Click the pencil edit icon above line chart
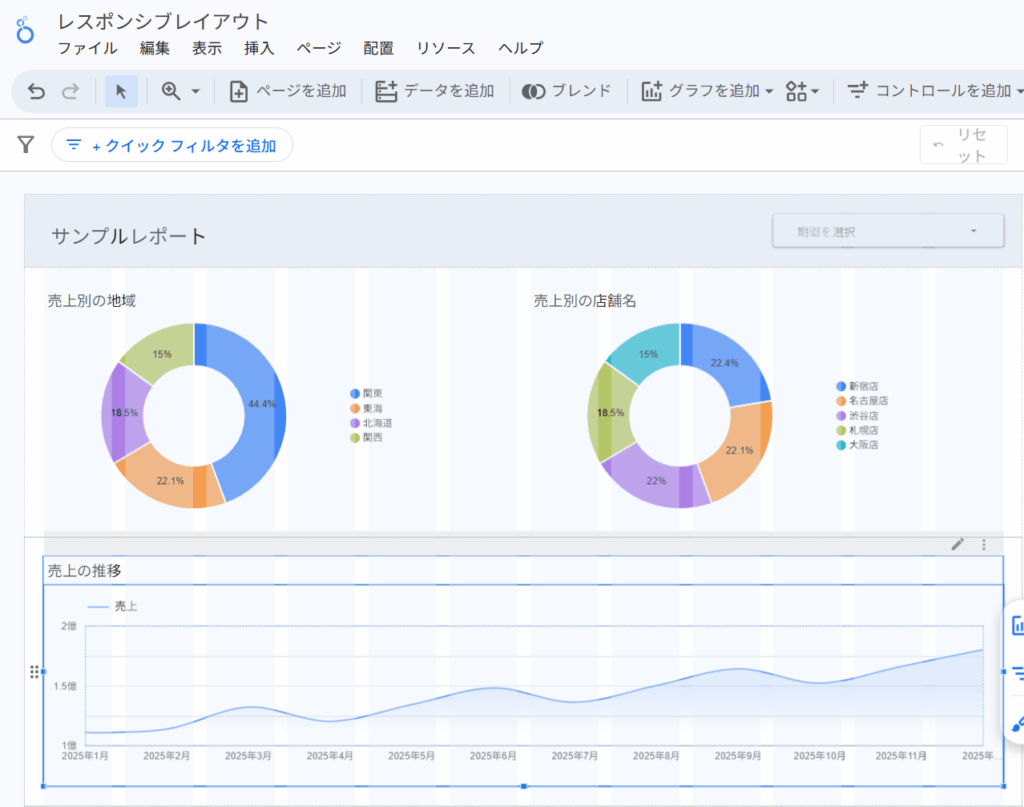The height and width of the screenshot is (807, 1024). point(957,545)
